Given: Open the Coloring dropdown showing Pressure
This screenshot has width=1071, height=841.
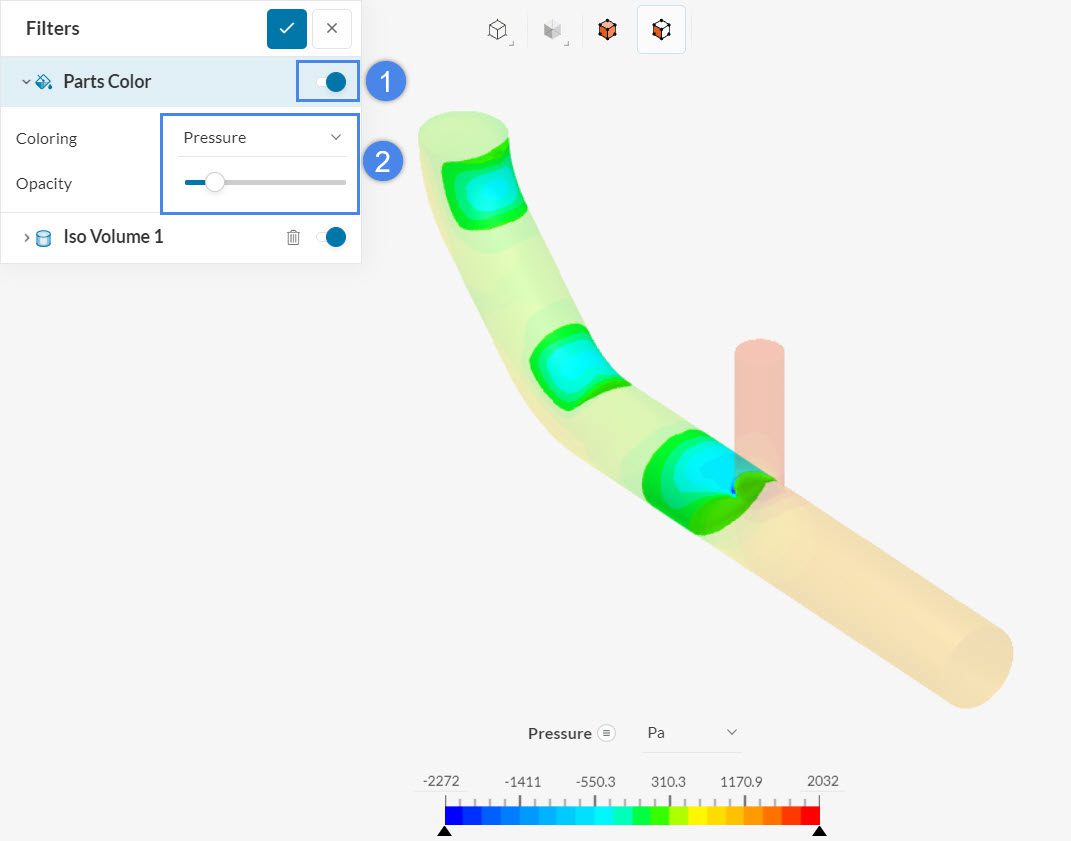Looking at the screenshot, I should [262, 138].
